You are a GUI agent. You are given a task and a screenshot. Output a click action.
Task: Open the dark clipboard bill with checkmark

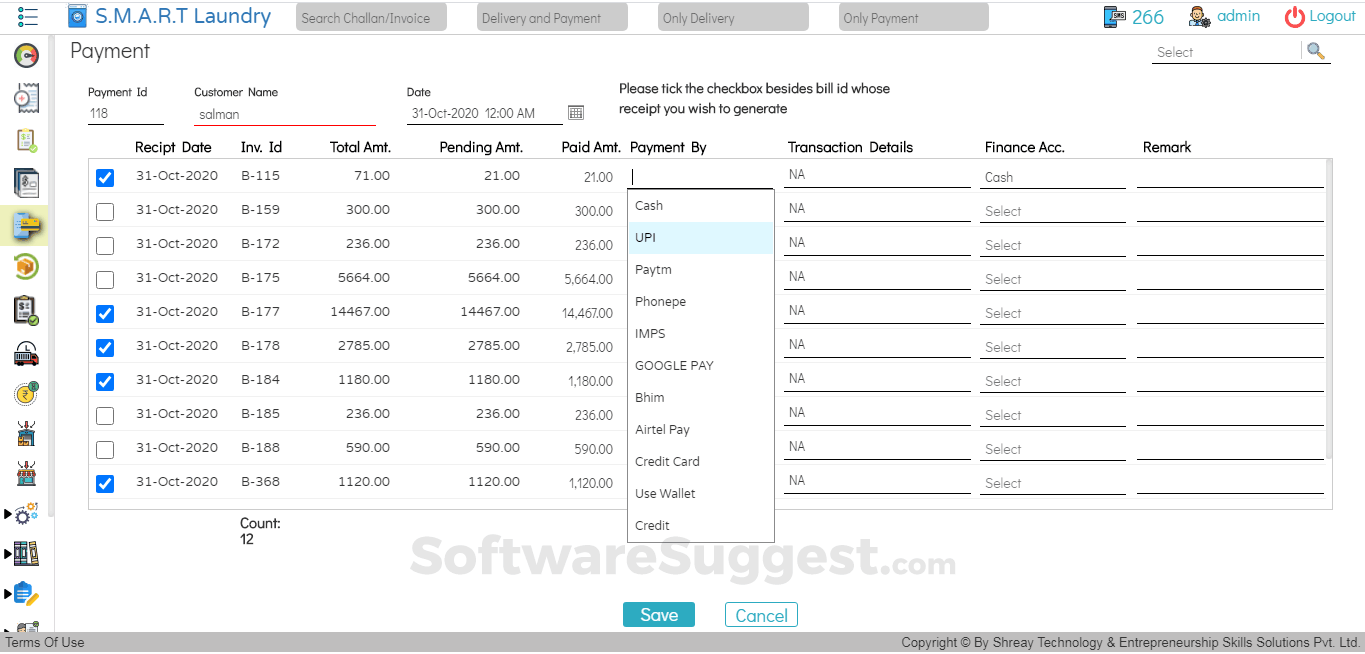coord(26,311)
